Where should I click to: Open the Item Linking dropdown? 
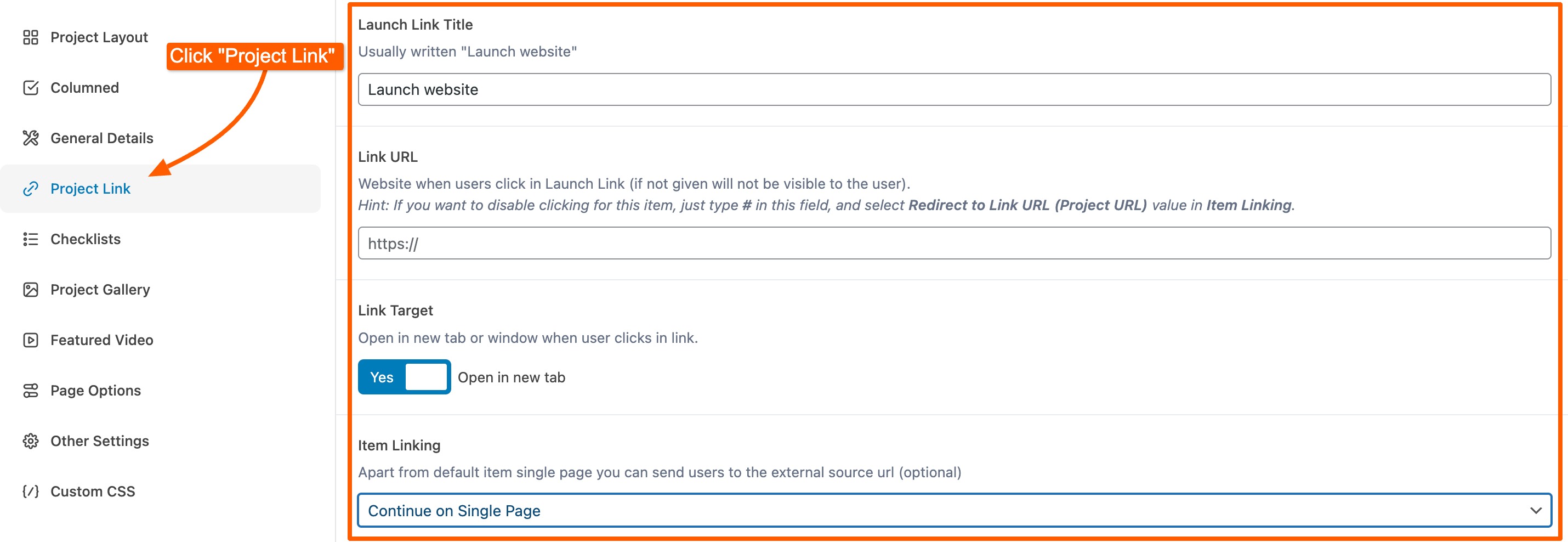[x=953, y=511]
